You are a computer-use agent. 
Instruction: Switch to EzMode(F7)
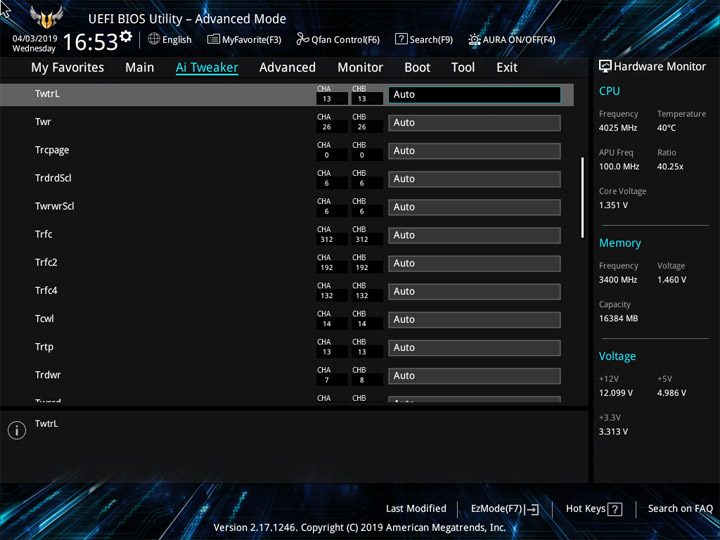(505, 509)
